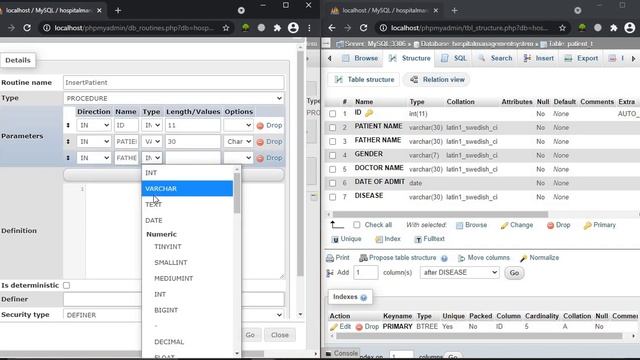Select checkbox for FATHER NAME row
Screen dimensions: 640x360
333,142
